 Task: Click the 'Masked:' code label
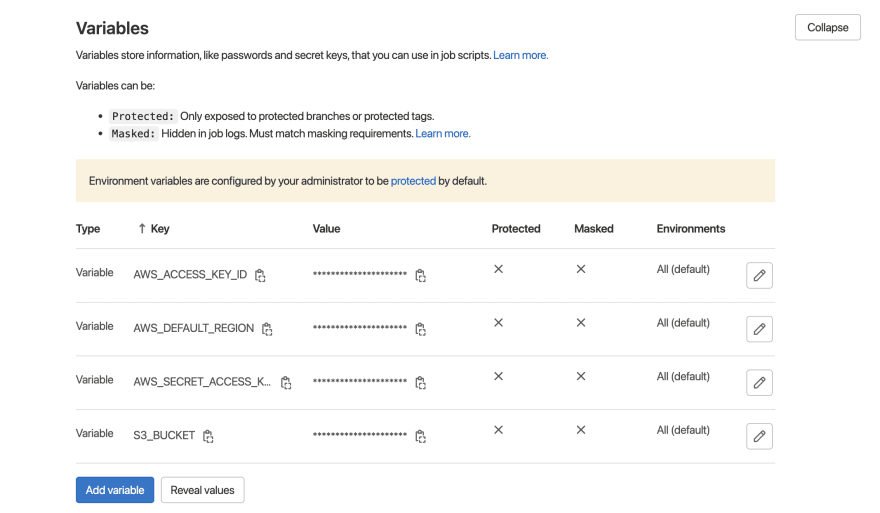point(134,134)
